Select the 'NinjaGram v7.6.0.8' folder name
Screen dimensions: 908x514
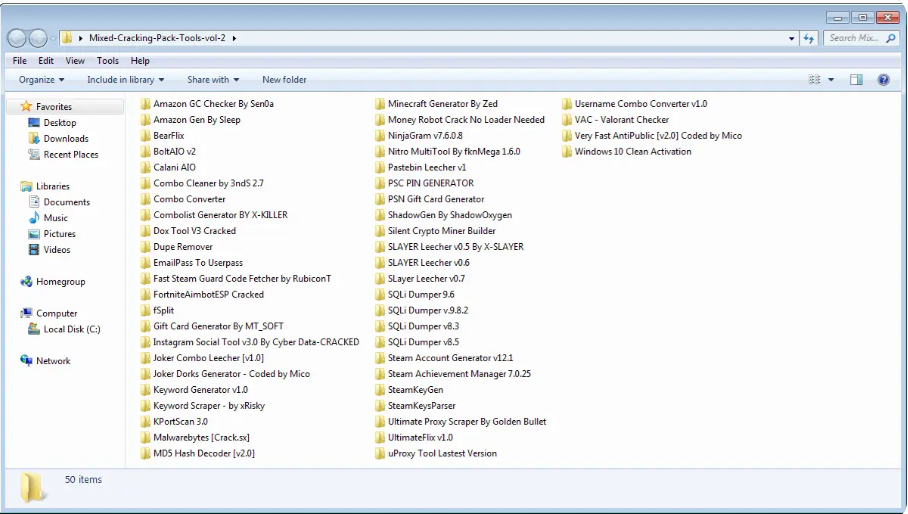(425, 136)
